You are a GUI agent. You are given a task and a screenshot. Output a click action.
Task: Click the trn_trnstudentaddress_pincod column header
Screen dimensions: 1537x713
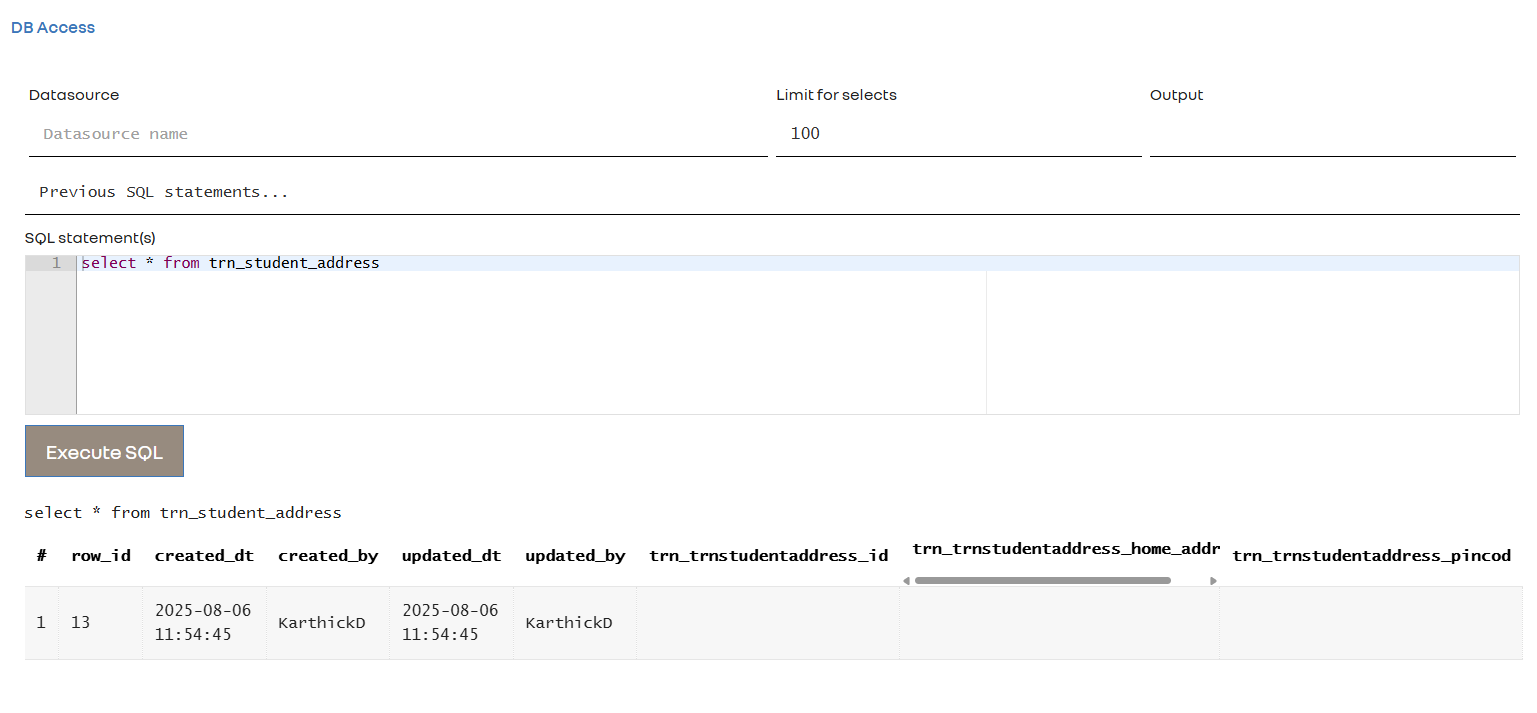1370,556
